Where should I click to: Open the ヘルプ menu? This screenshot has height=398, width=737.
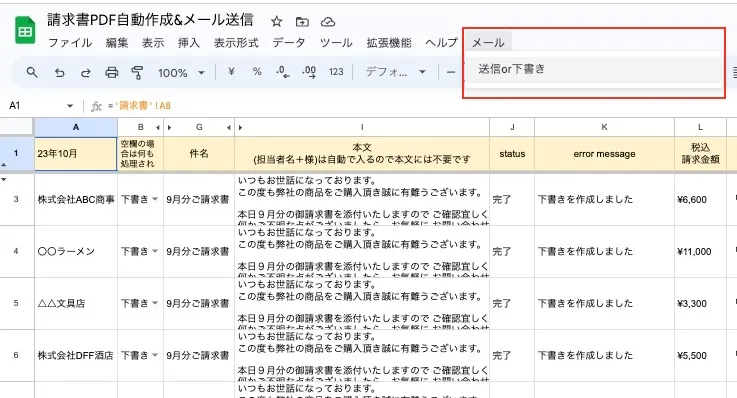coord(441,43)
